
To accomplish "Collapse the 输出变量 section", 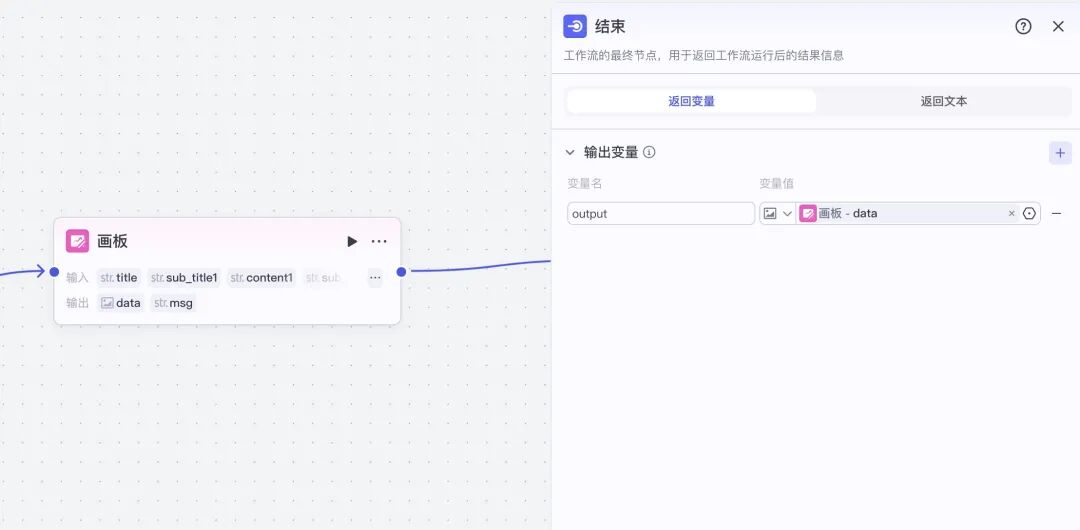I will (570, 152).
